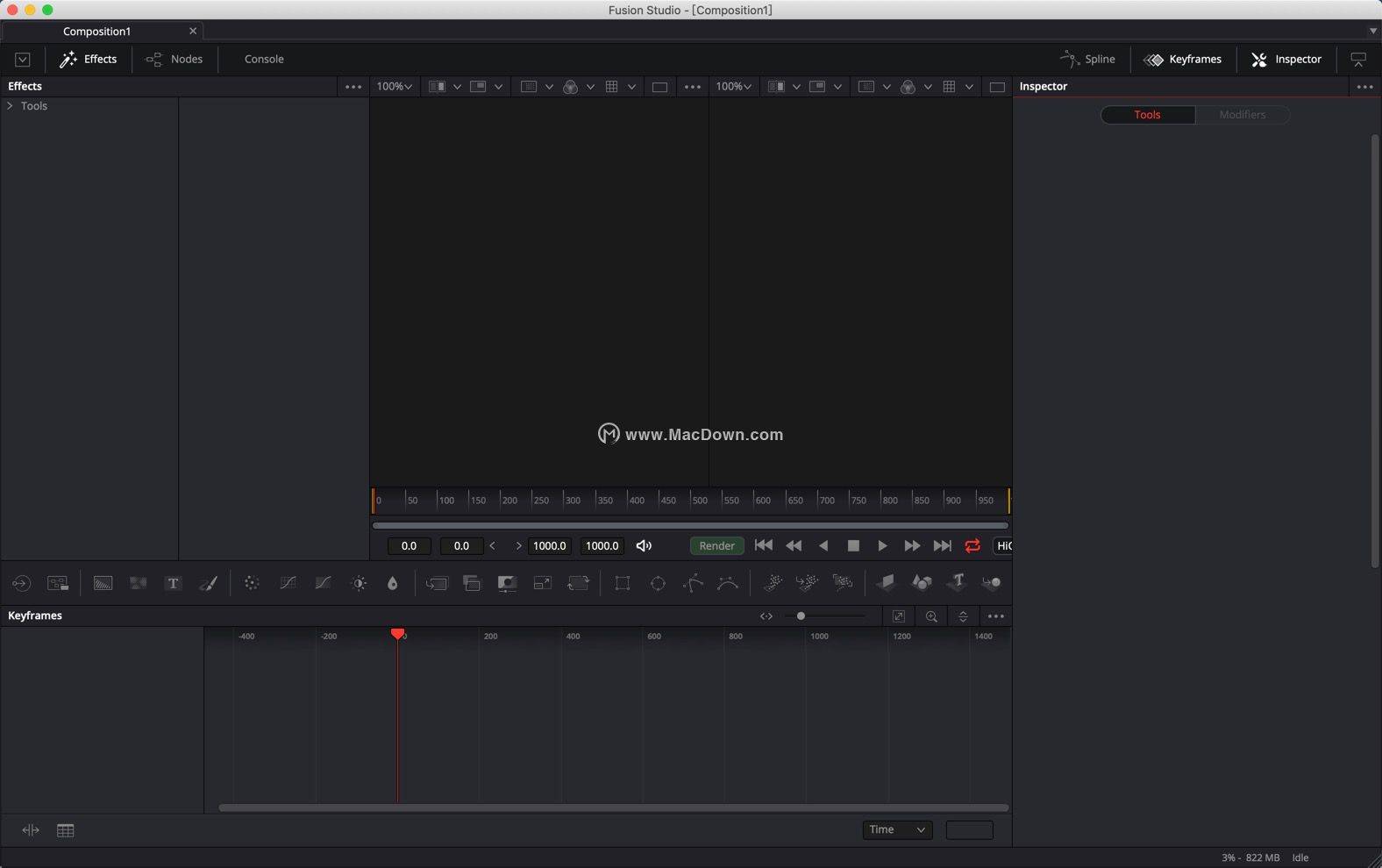Toggle the Keyframes panel button

tap(1183, 59)
